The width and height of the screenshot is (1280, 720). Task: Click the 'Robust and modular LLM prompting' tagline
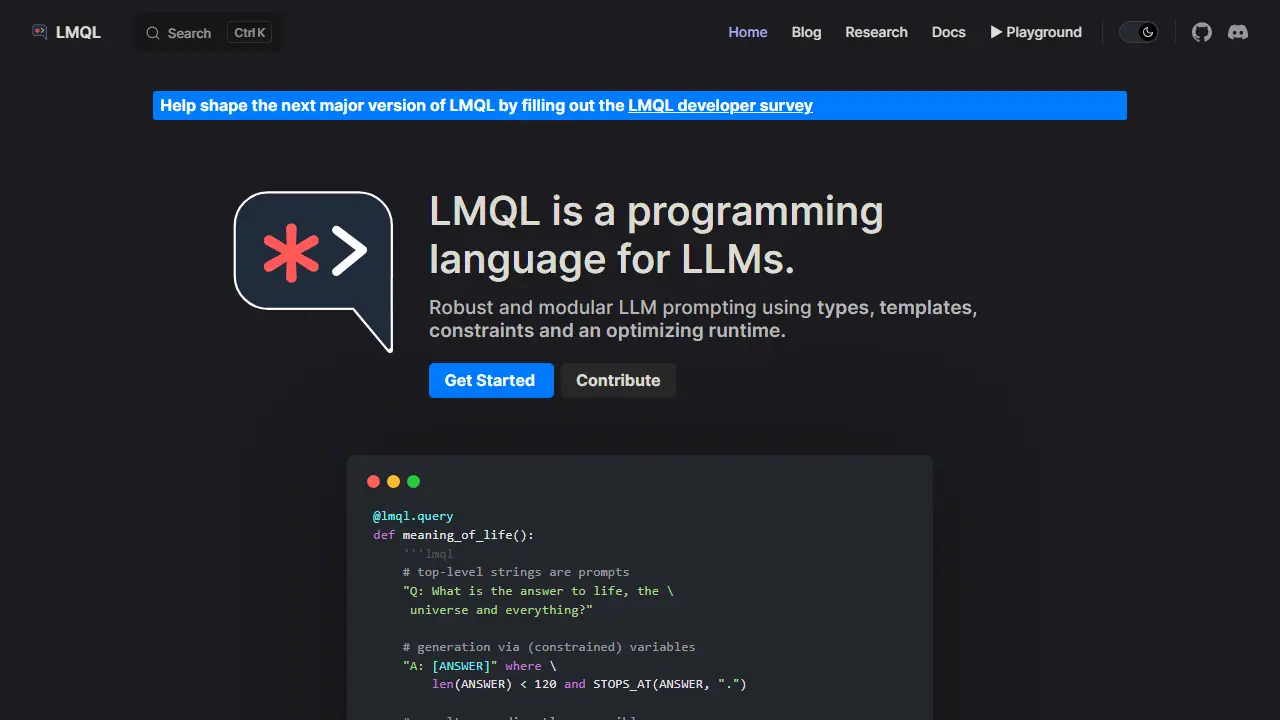(703, 319)
